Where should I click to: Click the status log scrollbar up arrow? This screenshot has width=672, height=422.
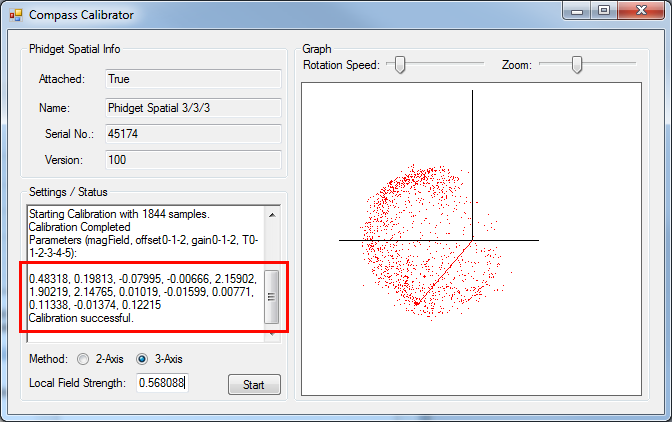click(x=272, y=215)
